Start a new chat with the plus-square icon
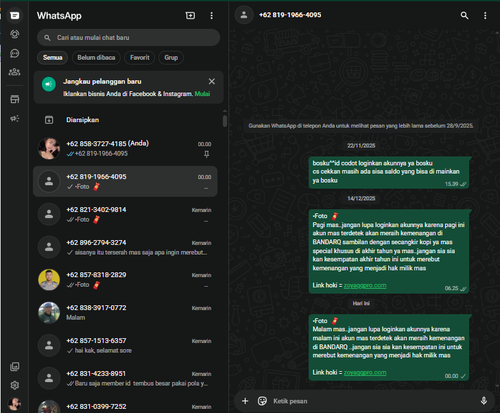The height and width of the screenshot is (413, 500). point(190,15)
